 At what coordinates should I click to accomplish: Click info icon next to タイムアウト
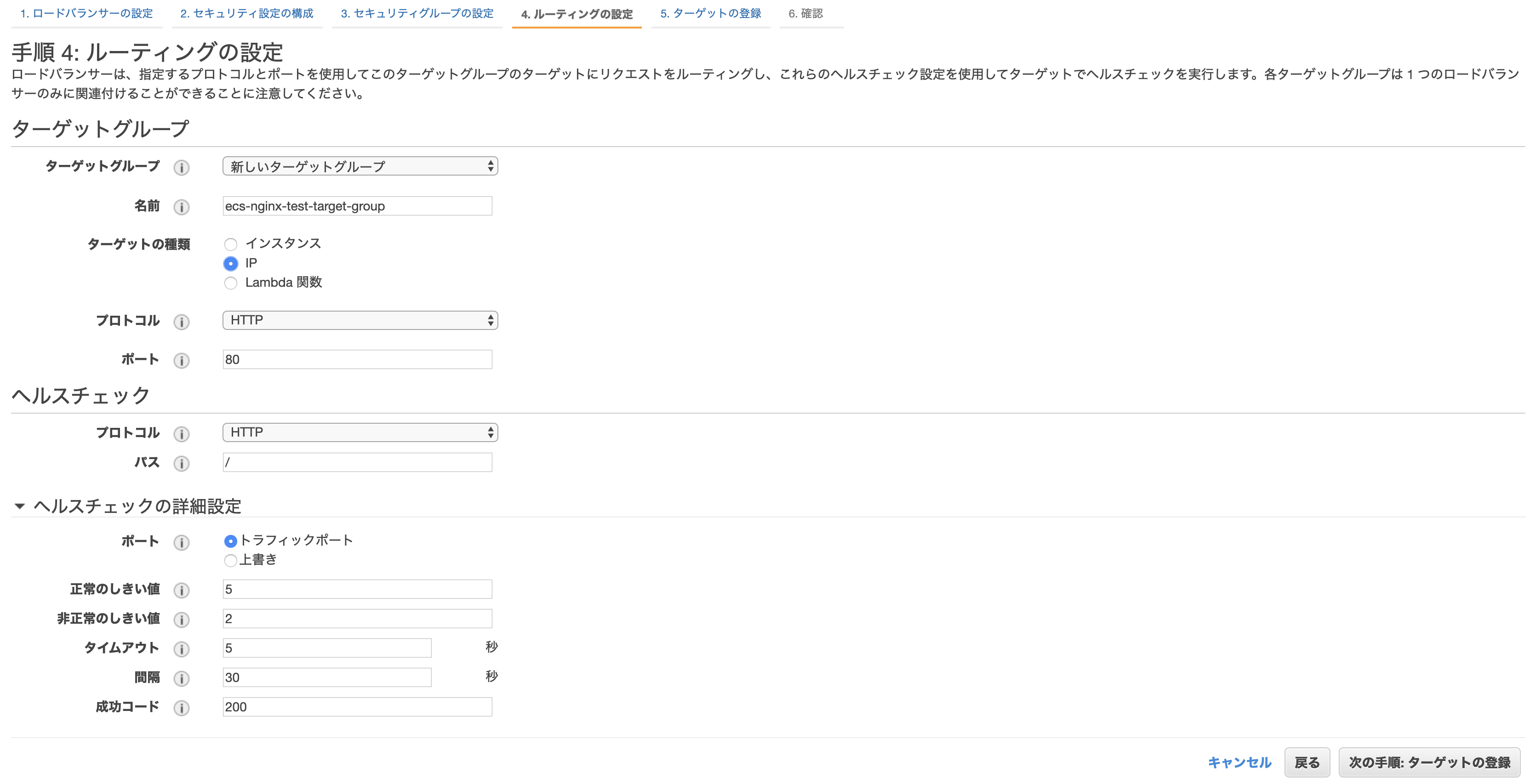pos(181,649)
